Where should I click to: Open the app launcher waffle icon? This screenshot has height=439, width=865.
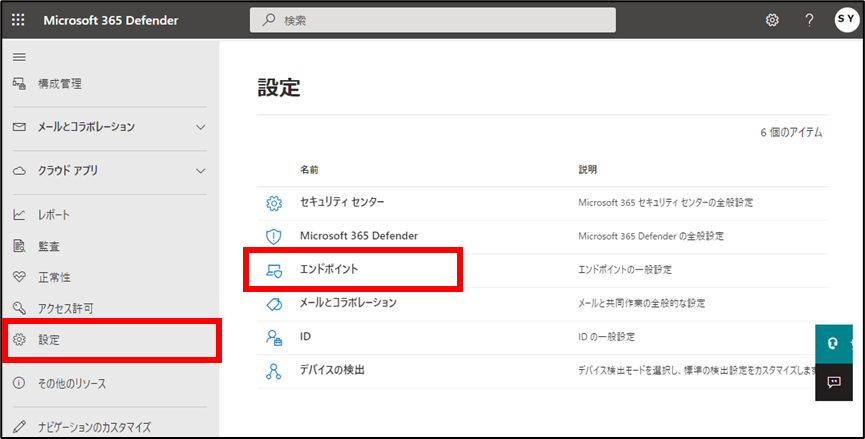pyautogui.click(x=18, y=20)
